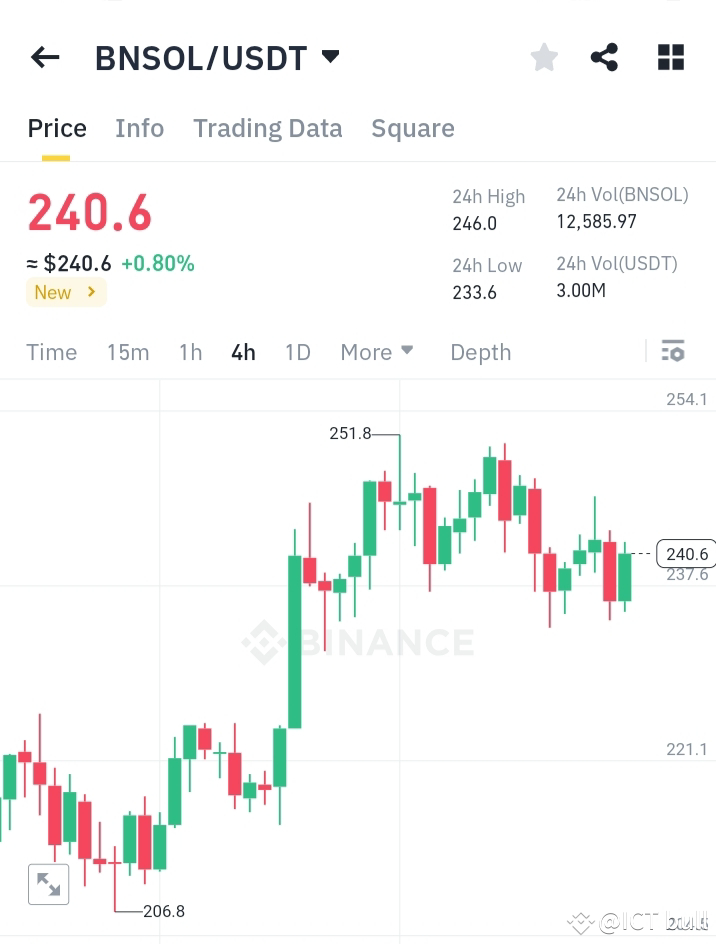View order book via Depth
Viewport: 716px width, 944px height.
click(480, 352)
